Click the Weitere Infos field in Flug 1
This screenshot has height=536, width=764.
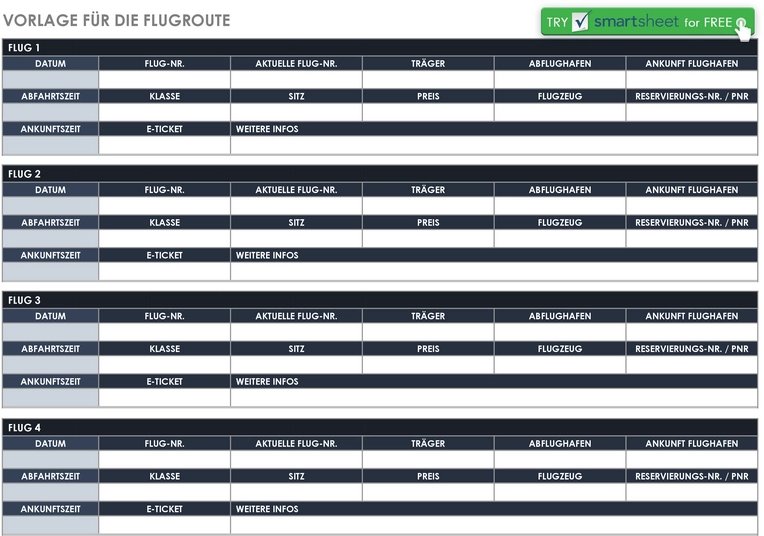494,145
